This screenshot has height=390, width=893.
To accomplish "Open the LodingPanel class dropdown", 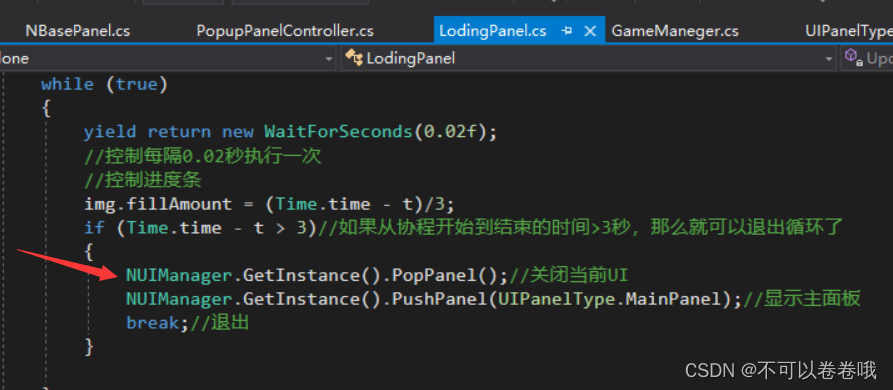I will [x=588, y=58].
